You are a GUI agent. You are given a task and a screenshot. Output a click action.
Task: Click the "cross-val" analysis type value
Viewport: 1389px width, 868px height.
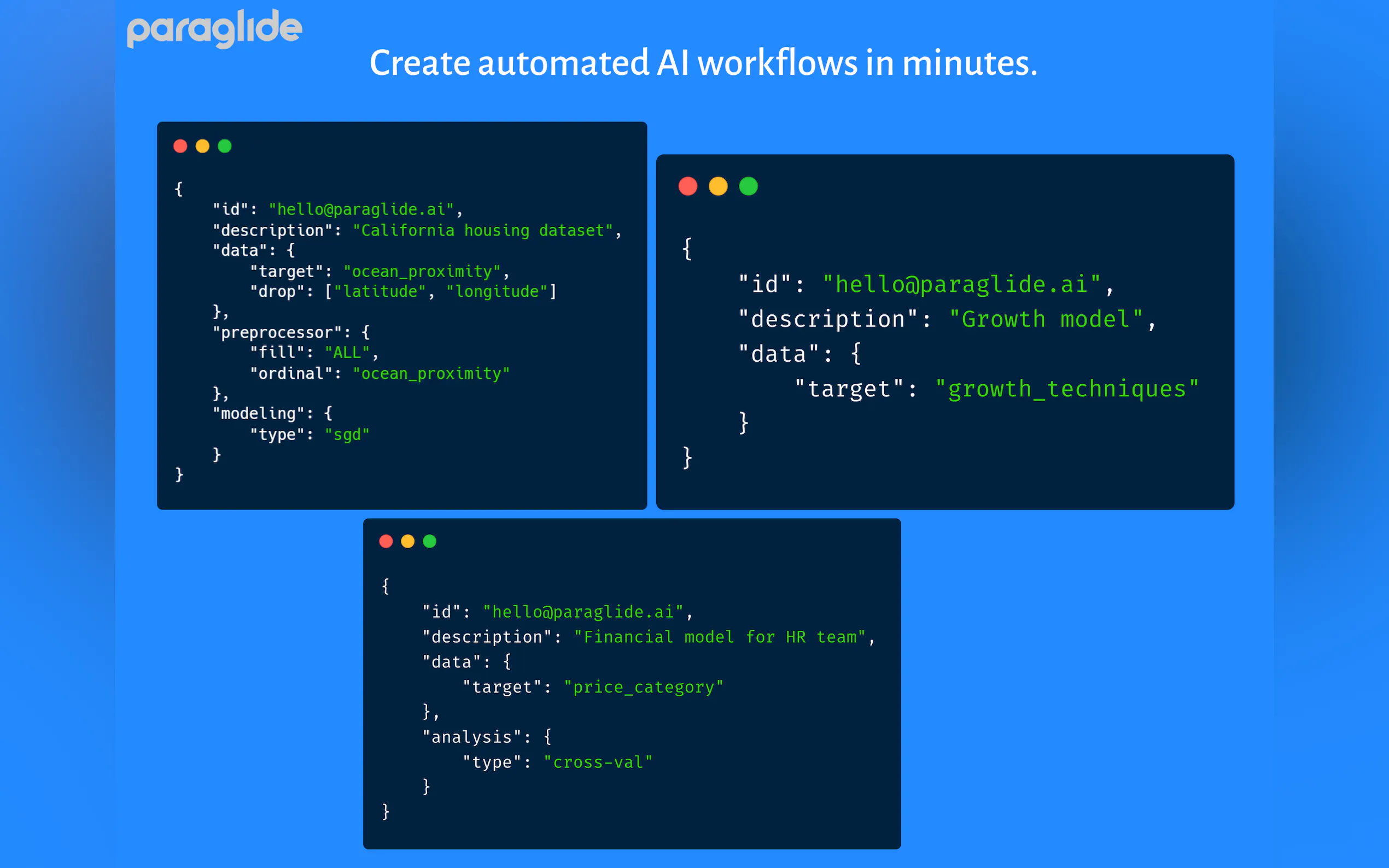[598, 763]
